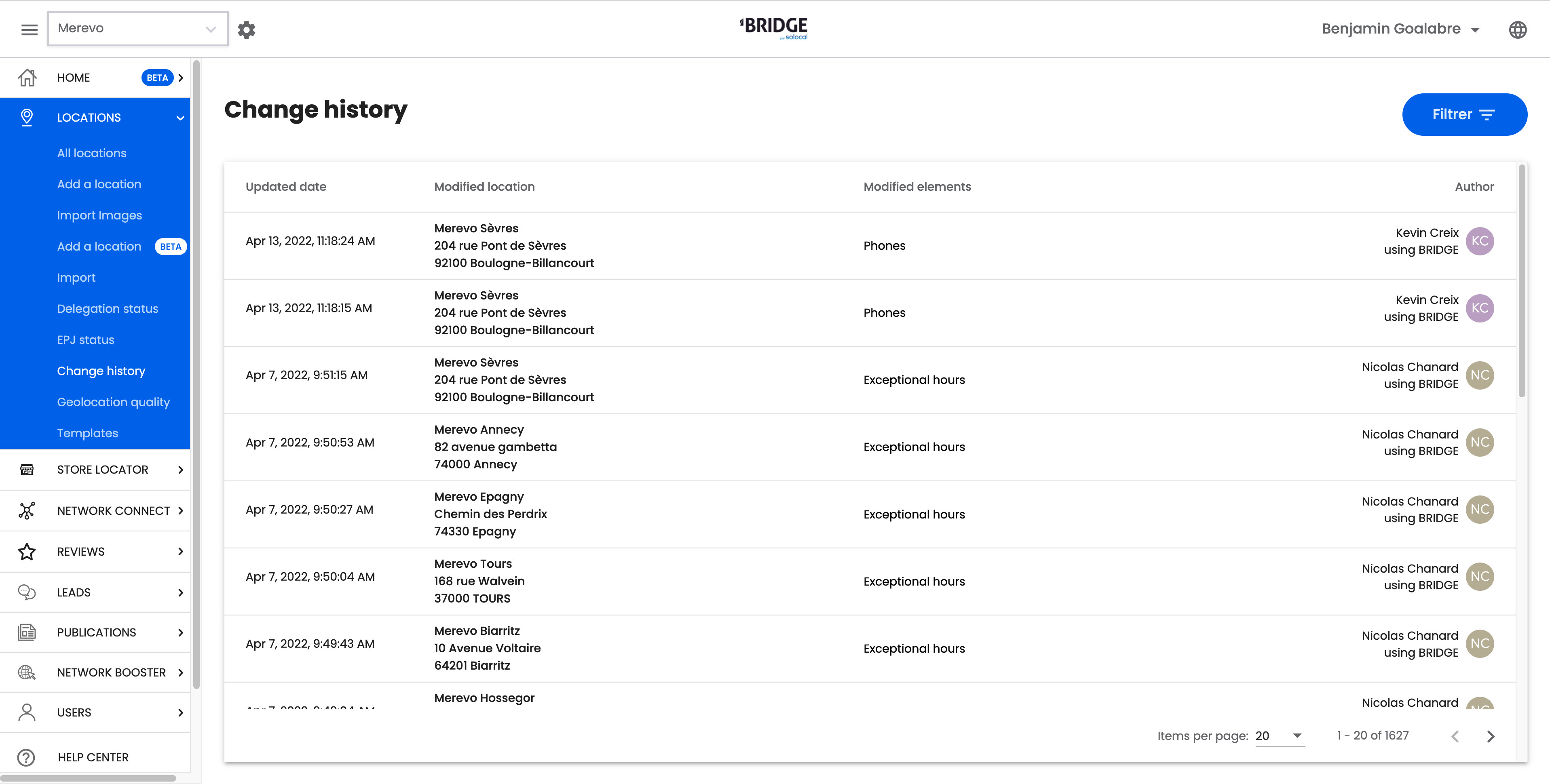Expand the Publications chevron
This screenshot has width=1550, height=784.
pos(181,632)
